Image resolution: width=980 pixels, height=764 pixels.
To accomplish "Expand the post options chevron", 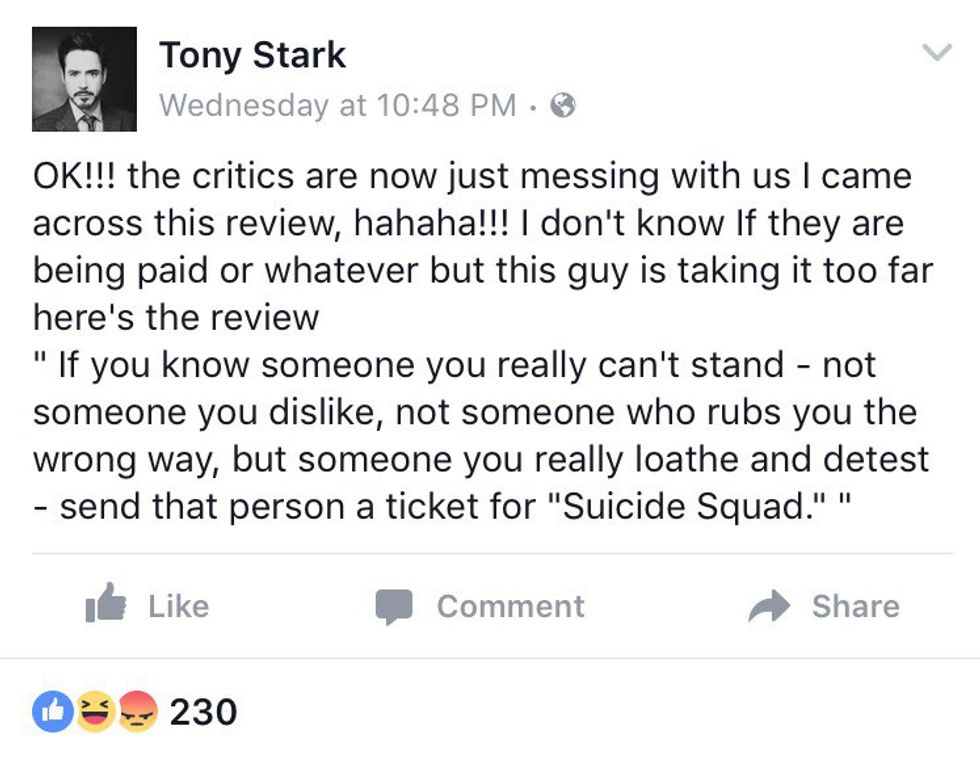I will 936,53.
